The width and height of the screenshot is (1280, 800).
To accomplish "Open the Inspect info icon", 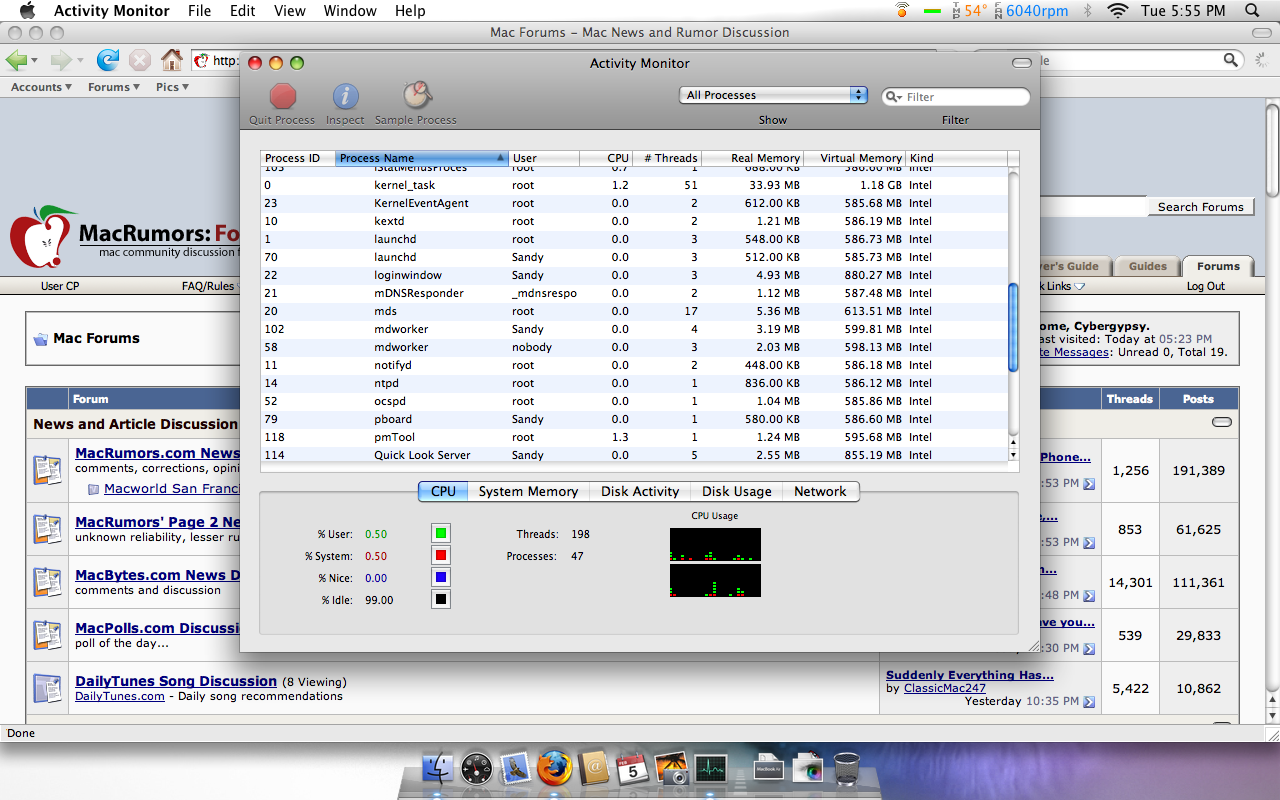I will pyautogui.click(x=345, y=96).
